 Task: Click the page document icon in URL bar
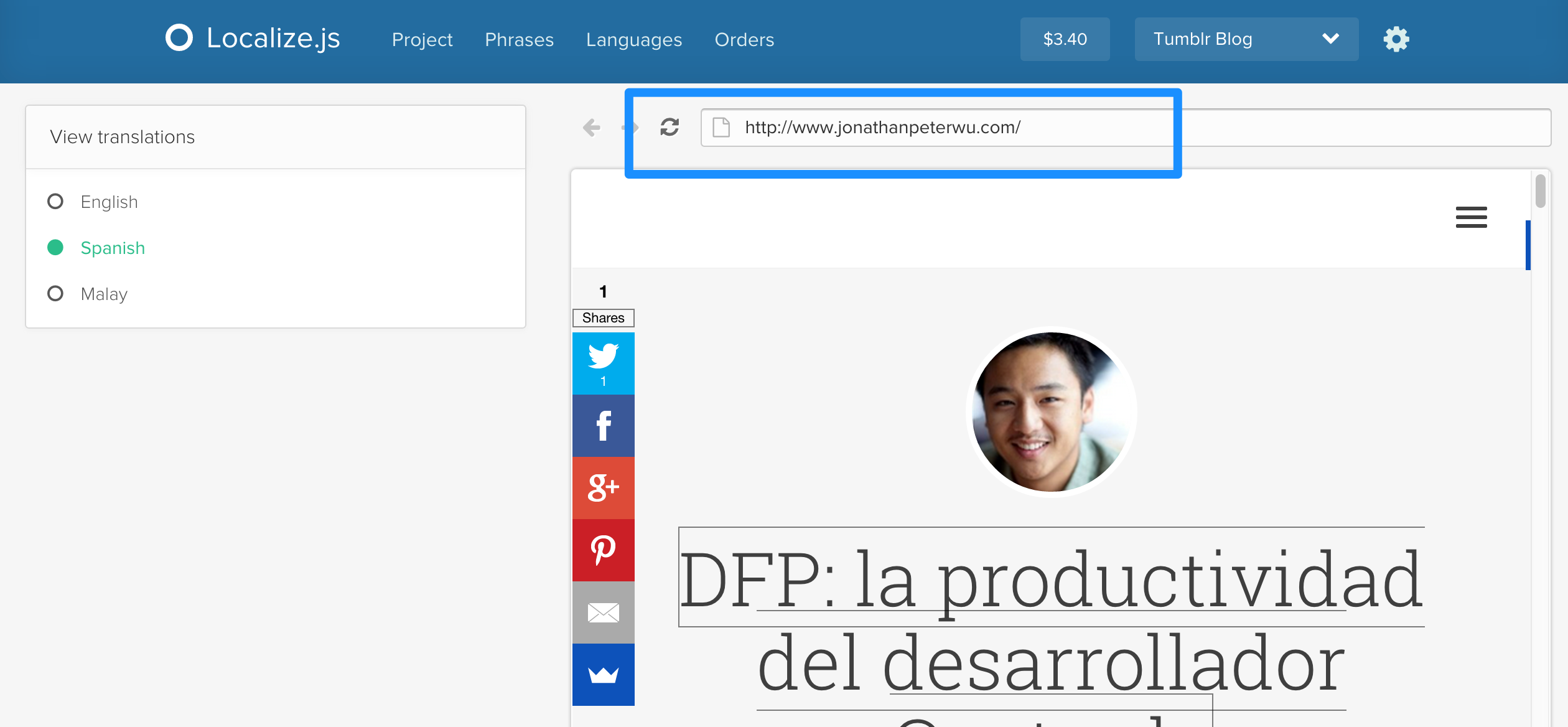pos(721,128)
